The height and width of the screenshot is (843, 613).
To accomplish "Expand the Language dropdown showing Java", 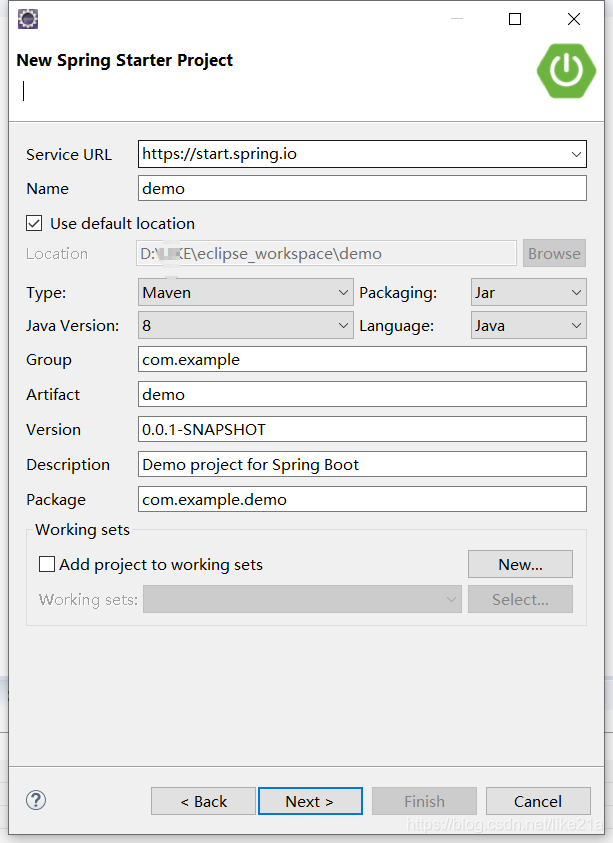I will click(575, 325).
